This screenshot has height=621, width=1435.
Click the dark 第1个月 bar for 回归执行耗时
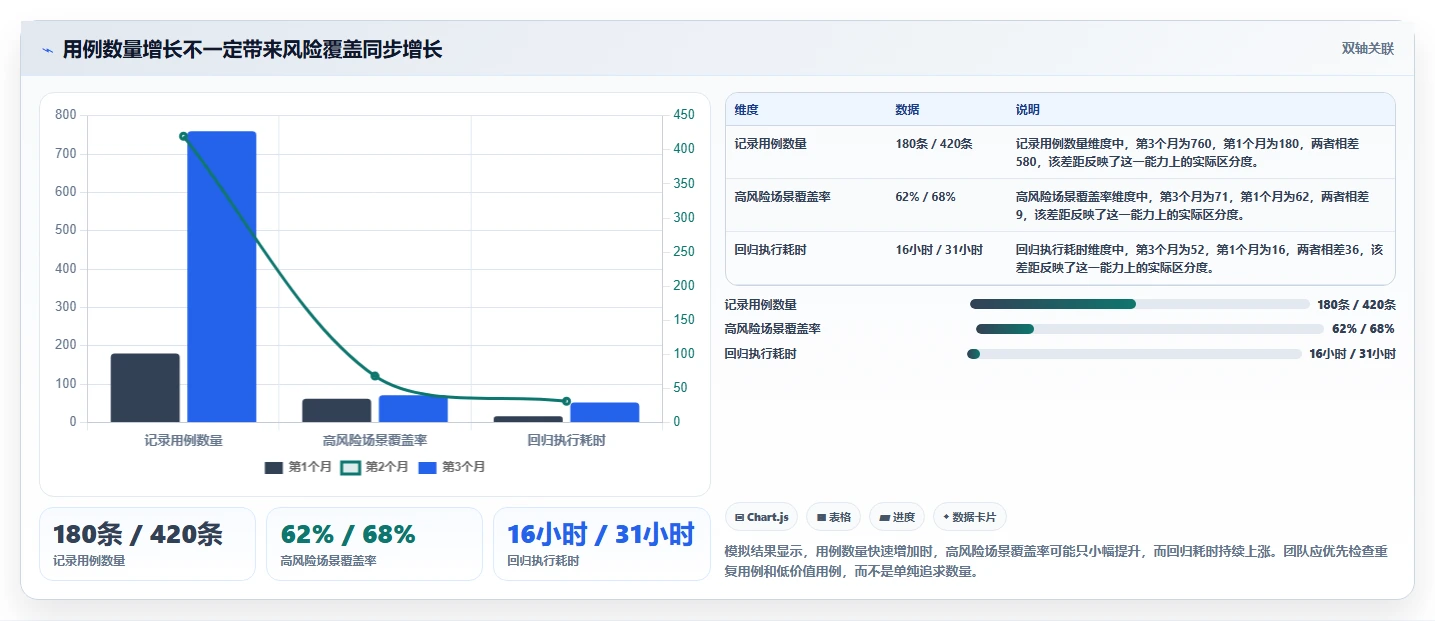coord(528,419)
